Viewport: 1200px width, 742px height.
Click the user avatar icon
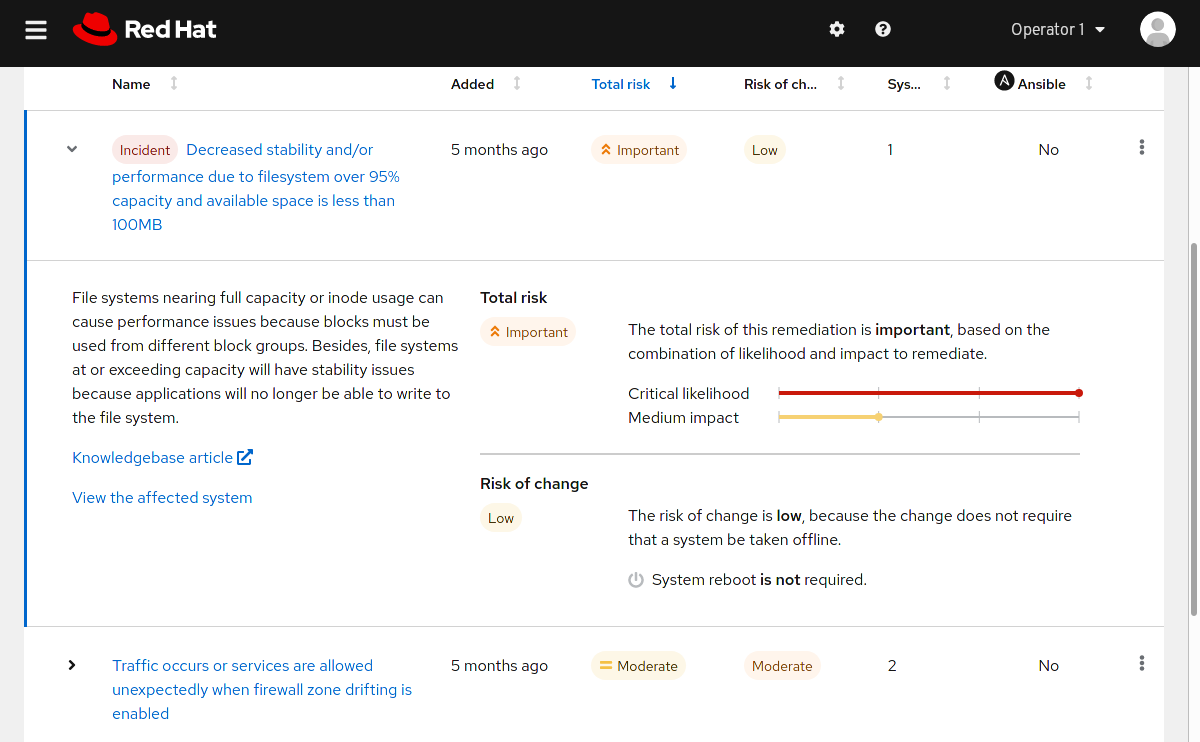(x=1157, y=30)
